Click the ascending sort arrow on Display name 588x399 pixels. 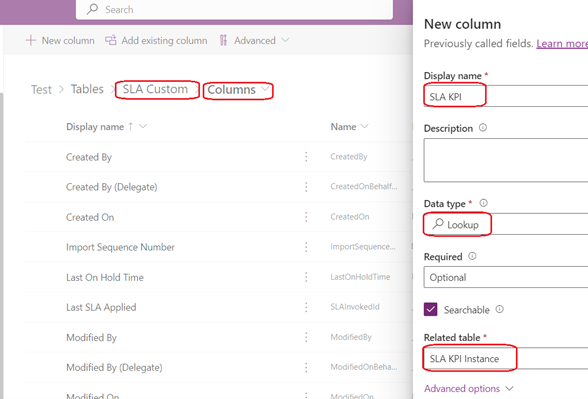[130, 127]
